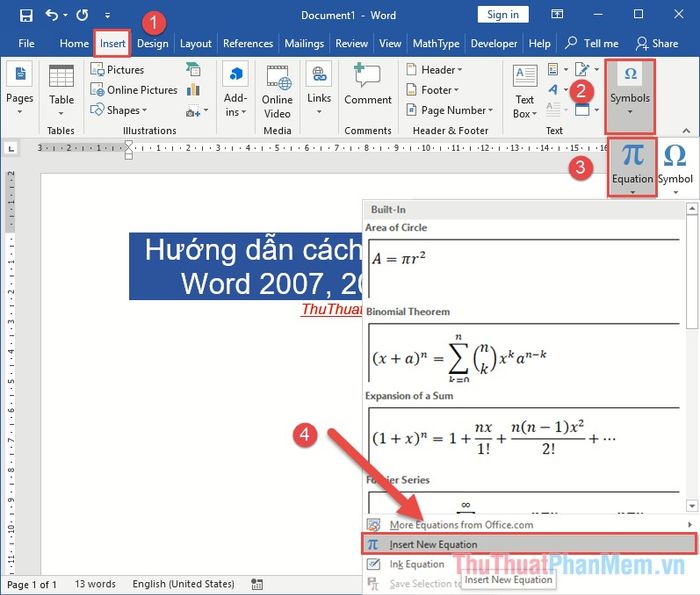This screenshot has width=700, height=595.
Task: Expand the Shapes dropdown
Action: click(123, 110)
